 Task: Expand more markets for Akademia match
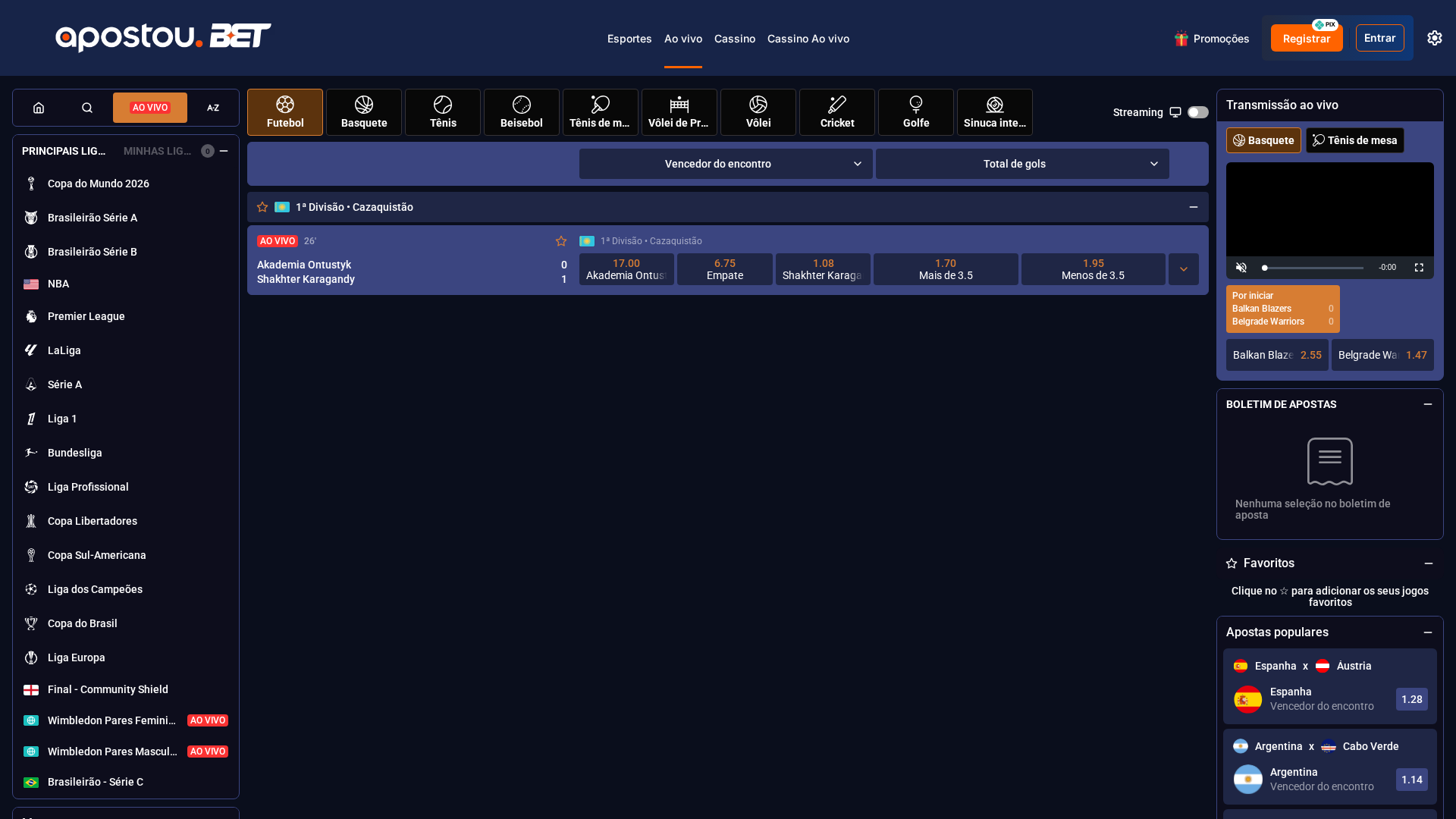1184,269
